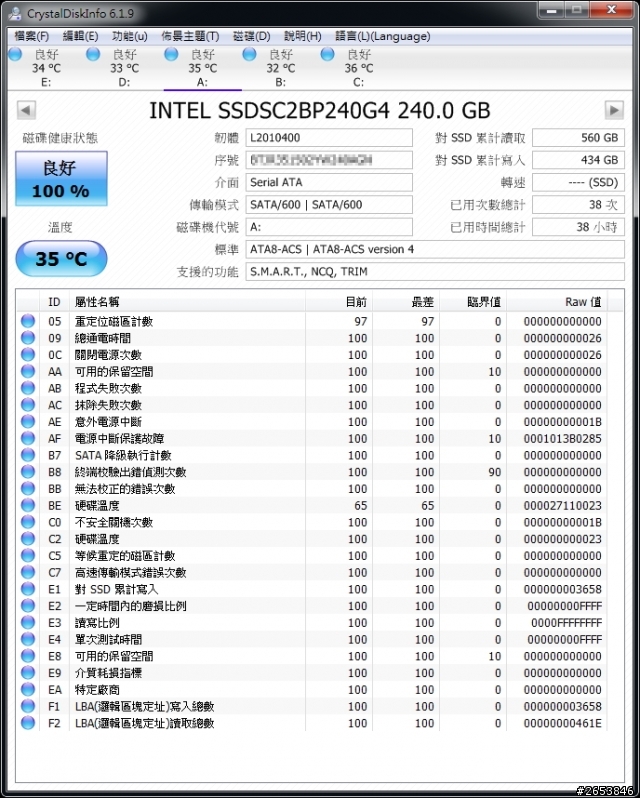Click the ID column header
The height and width of the screenshot is (799, 640).
coord(54,302)
